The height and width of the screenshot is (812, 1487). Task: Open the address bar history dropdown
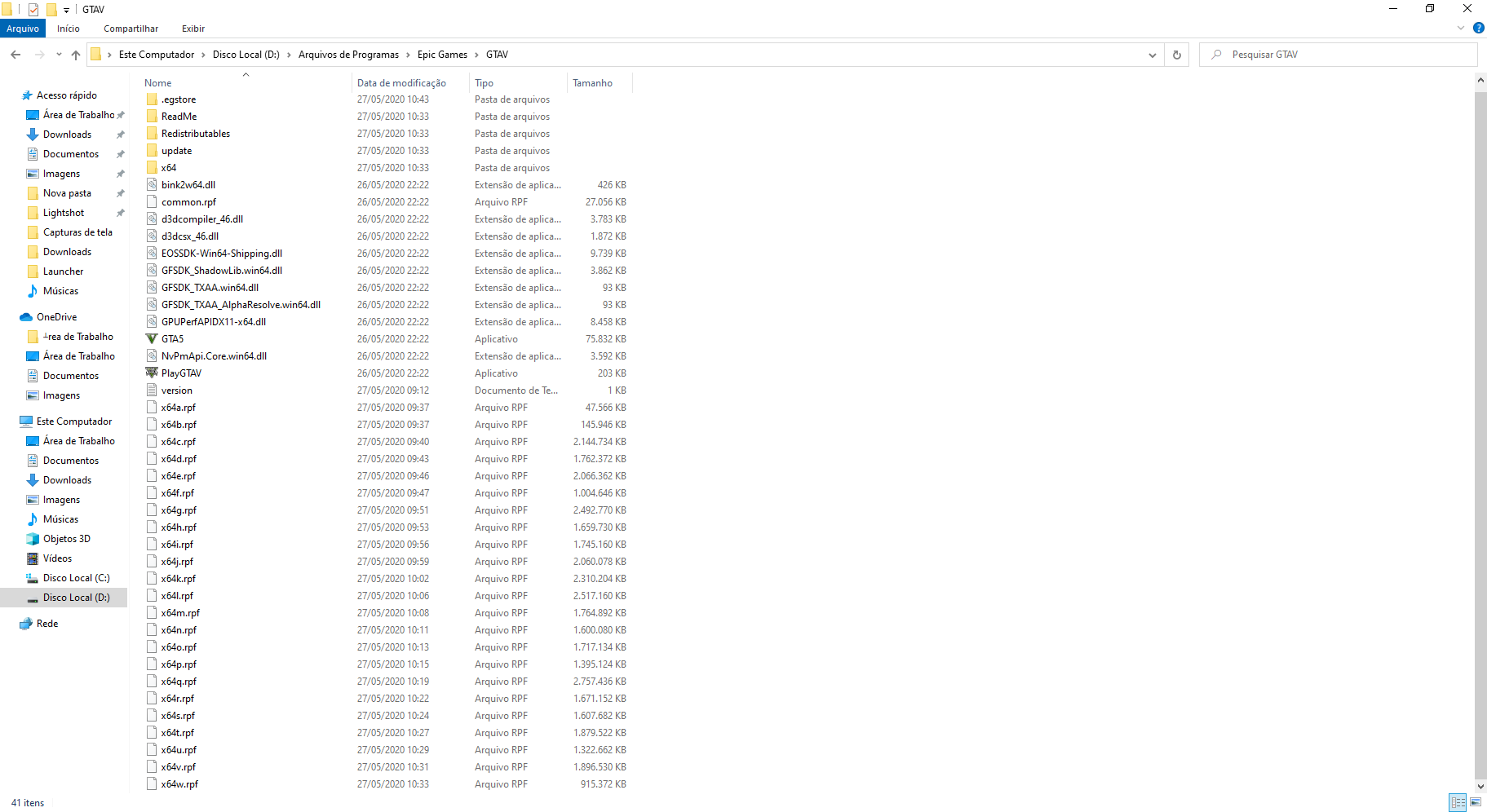[1153, 54]
